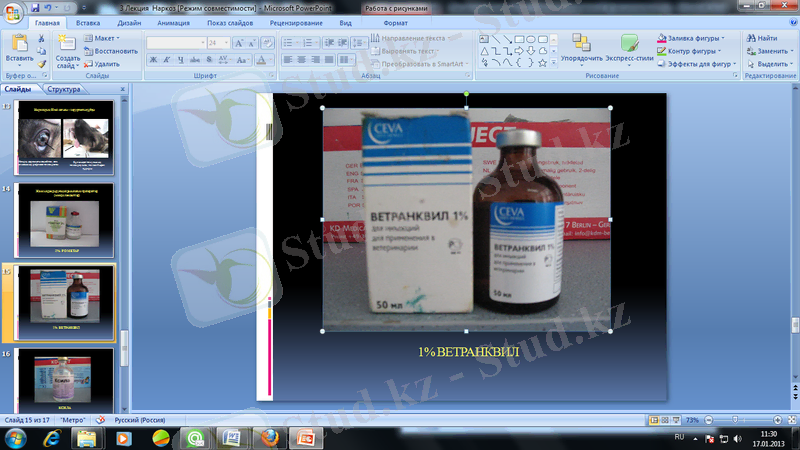The width and height of the screenshot is (800, 450).
Task: Click the Paste (Вставить) icon
Action: point(19,43)
